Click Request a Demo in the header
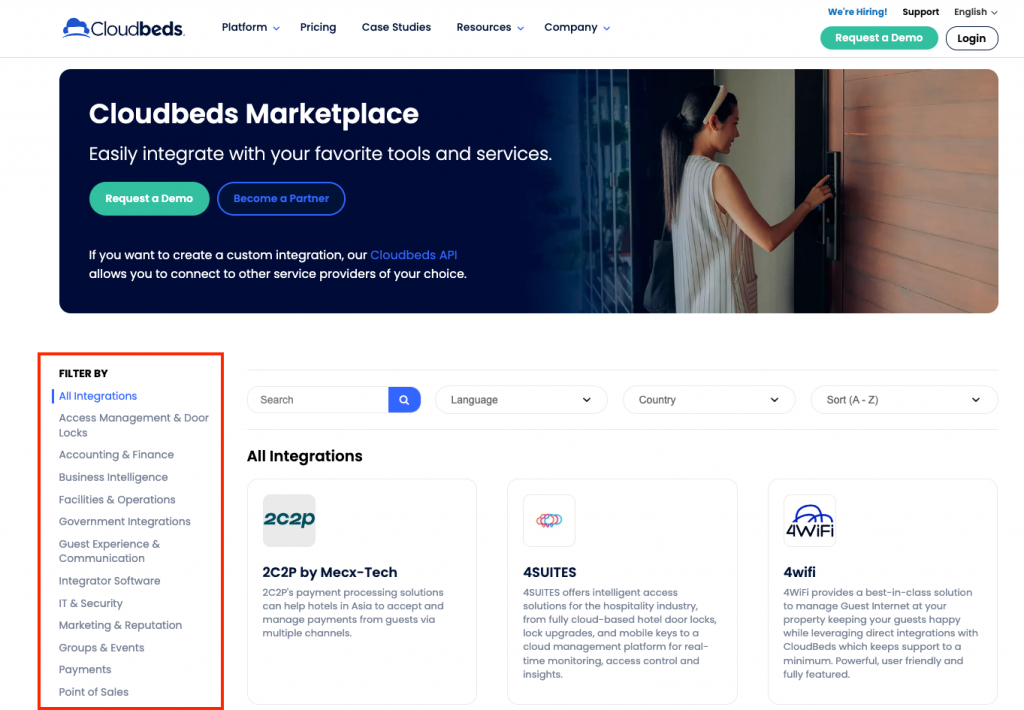 click(x=879, y=38)
